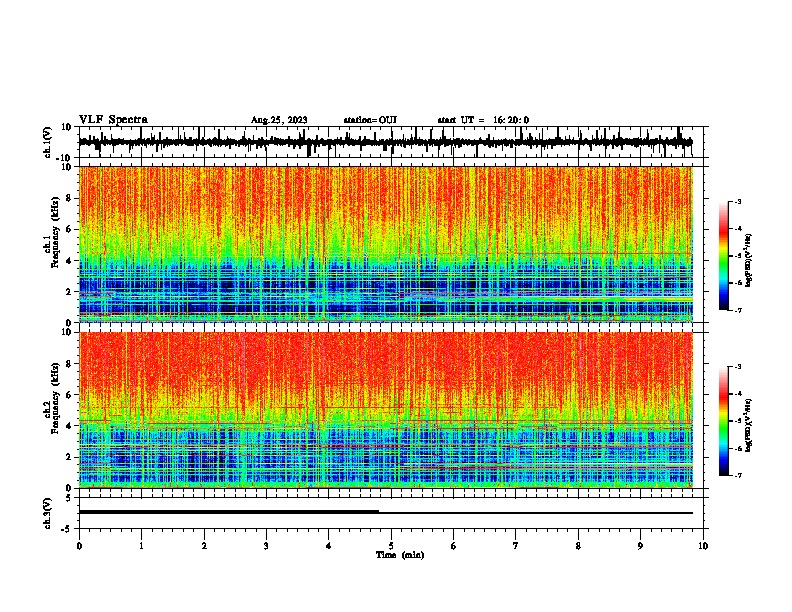Click the "2" kHz tick on ch.1 spectrogram axis
Image resolution: width=792 pixels, height=612 pixels.
coord(70,291)
